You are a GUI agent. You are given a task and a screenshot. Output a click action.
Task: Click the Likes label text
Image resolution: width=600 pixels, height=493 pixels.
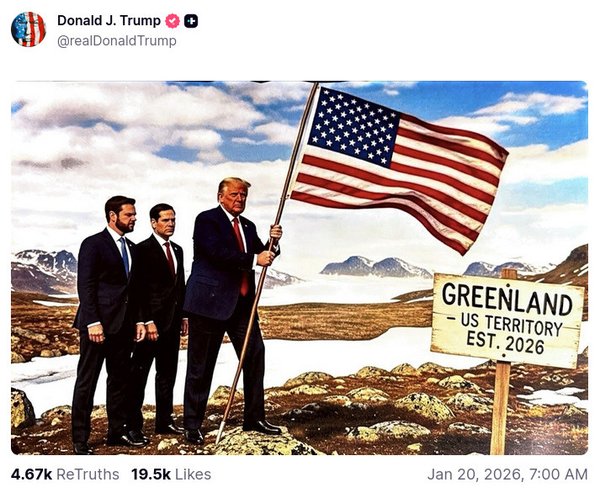click(193, 475)
